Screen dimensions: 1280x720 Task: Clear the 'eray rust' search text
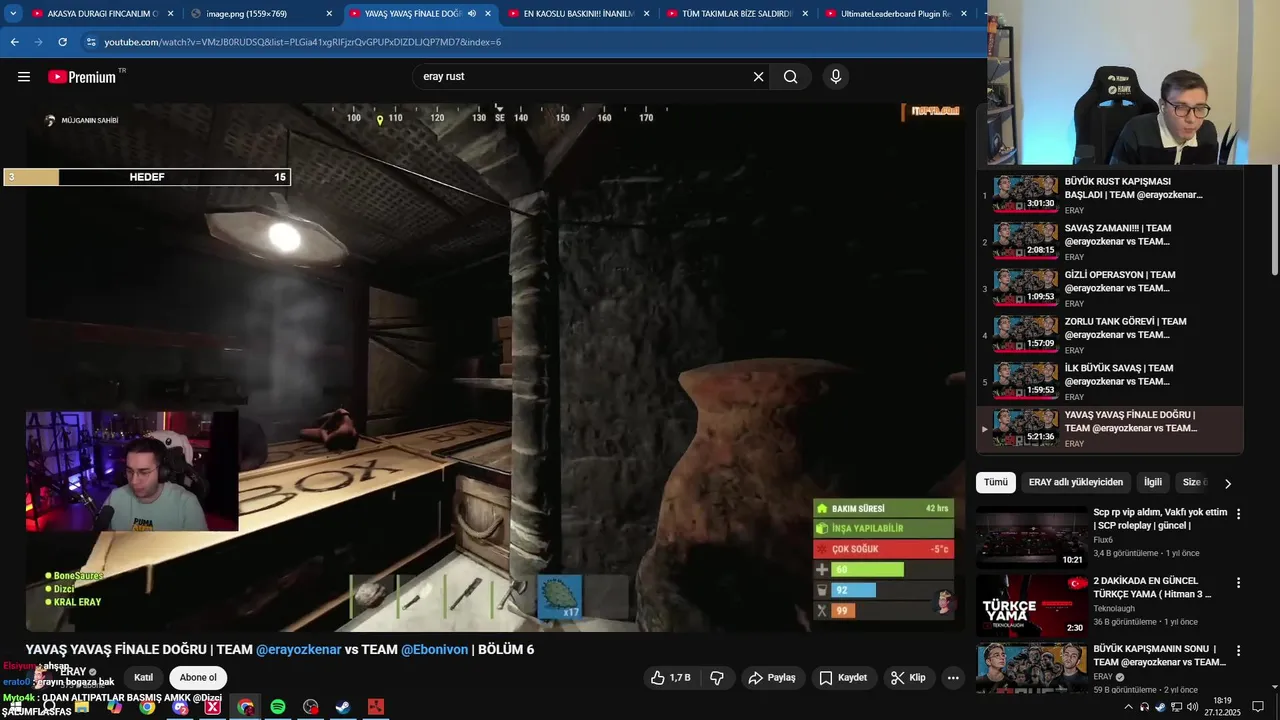click(758, 77)
